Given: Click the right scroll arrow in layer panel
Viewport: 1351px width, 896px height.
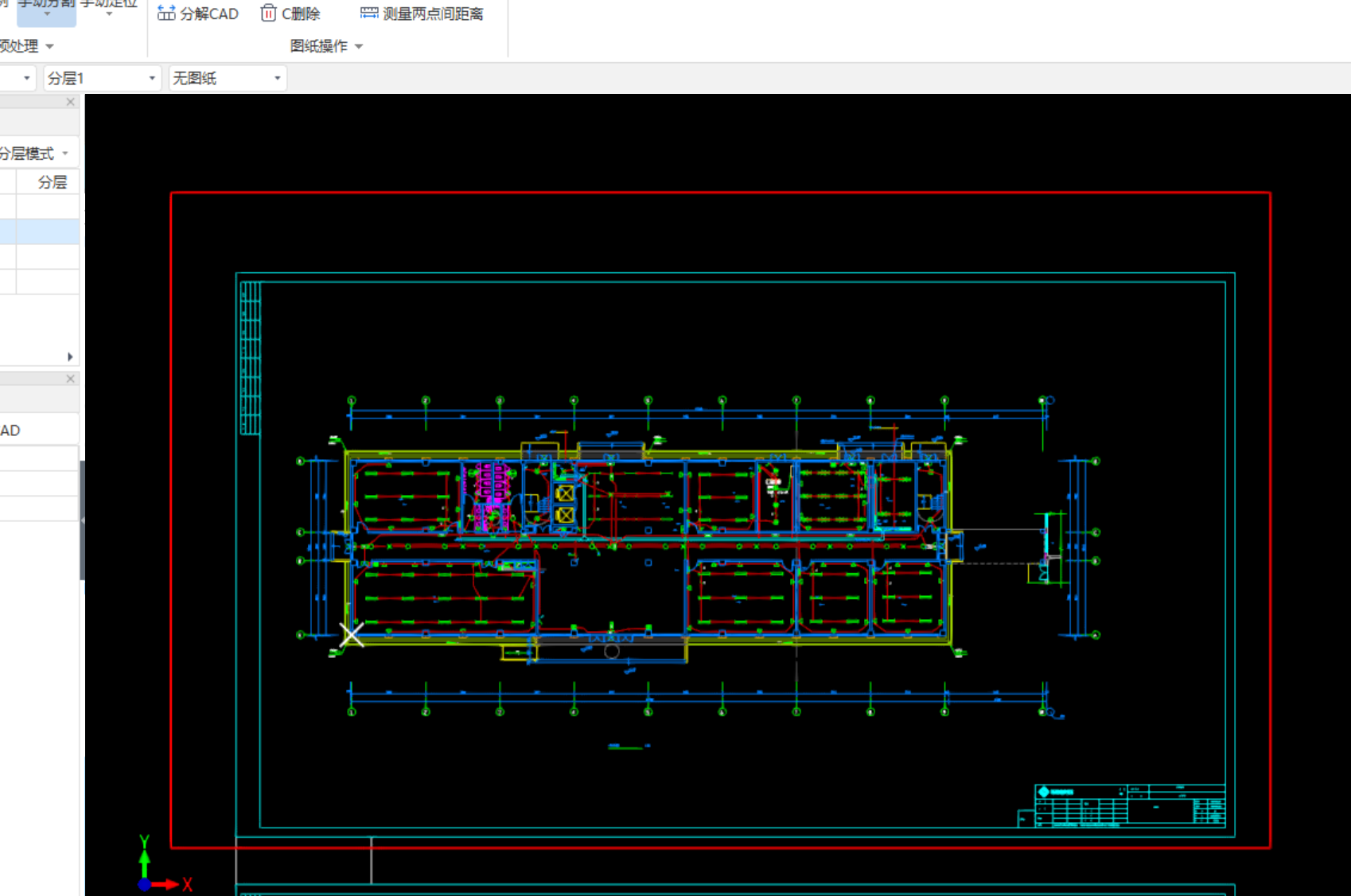Looking at the screenshot, I should coord(70,356).
